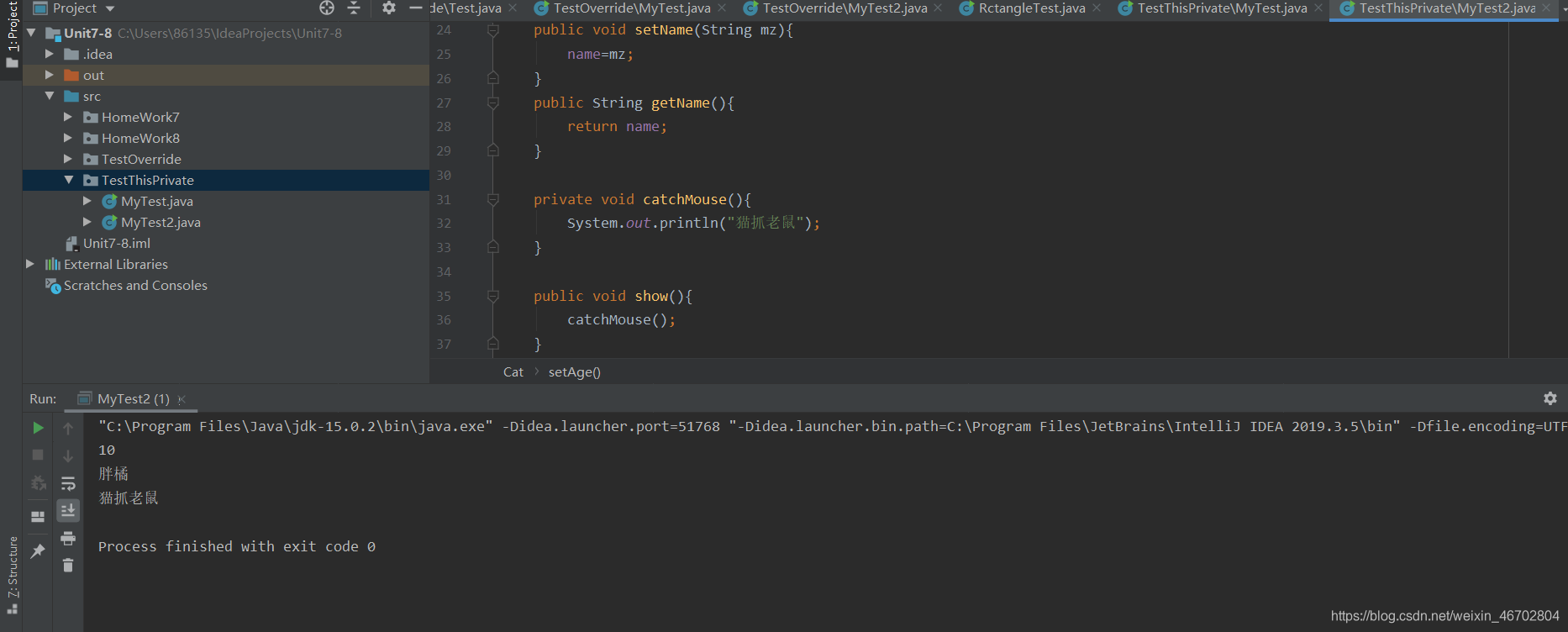Screen dimensions: 1568x632
Task: Toggle Scroll to End in console
Action: click(x=68, y=510)
